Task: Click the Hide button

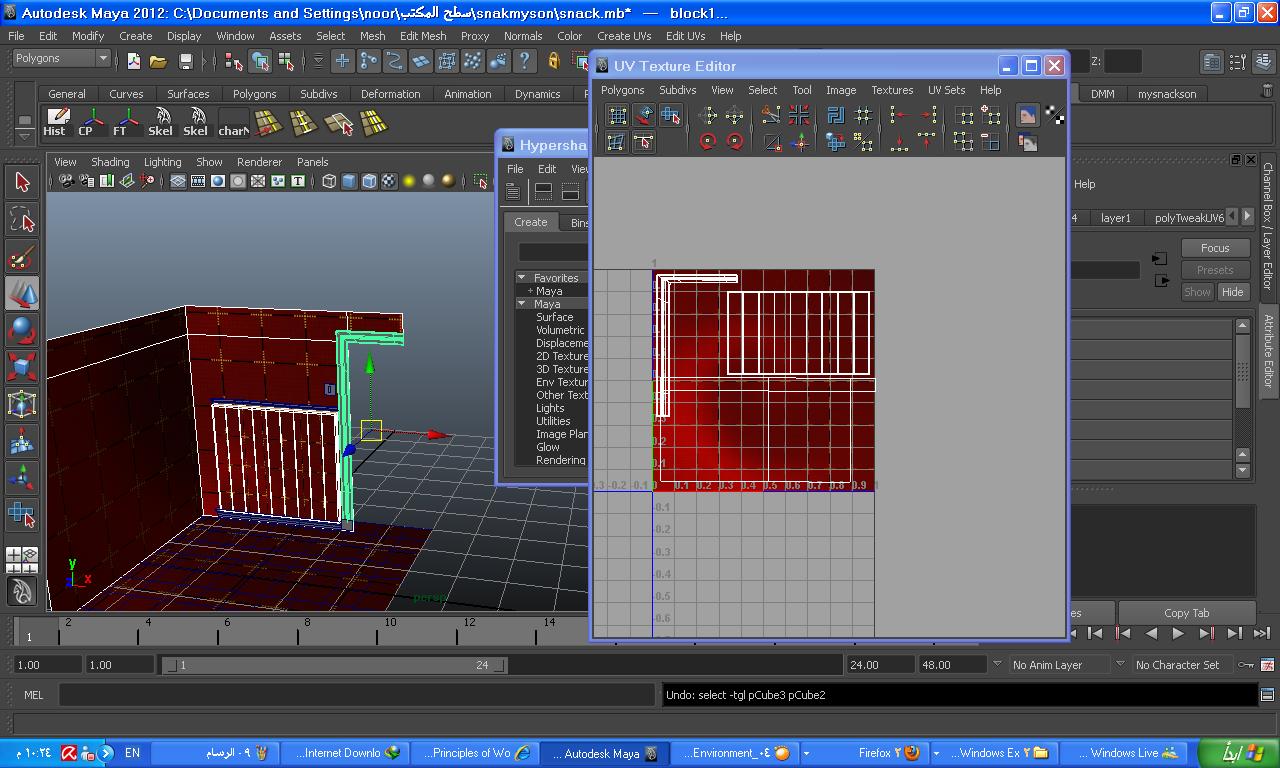Action: coord(1232,292)
